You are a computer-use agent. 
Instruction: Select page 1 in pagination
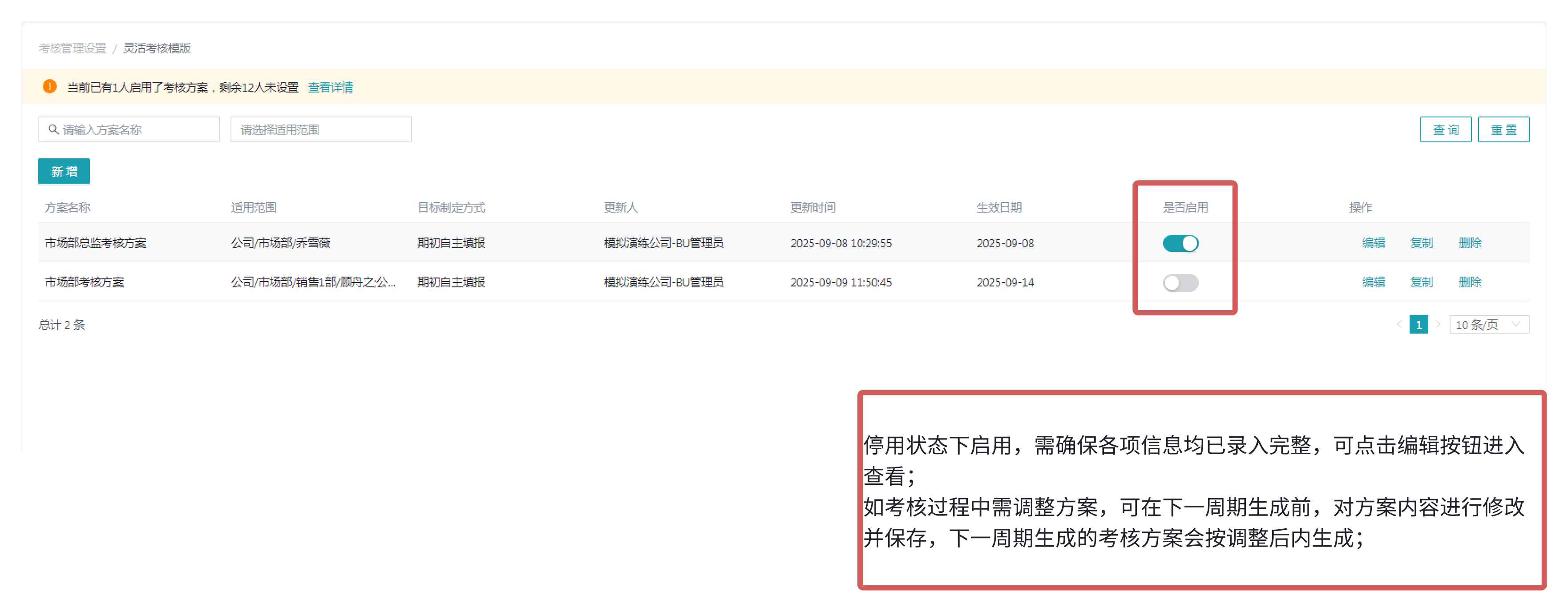click(1418, 325)
